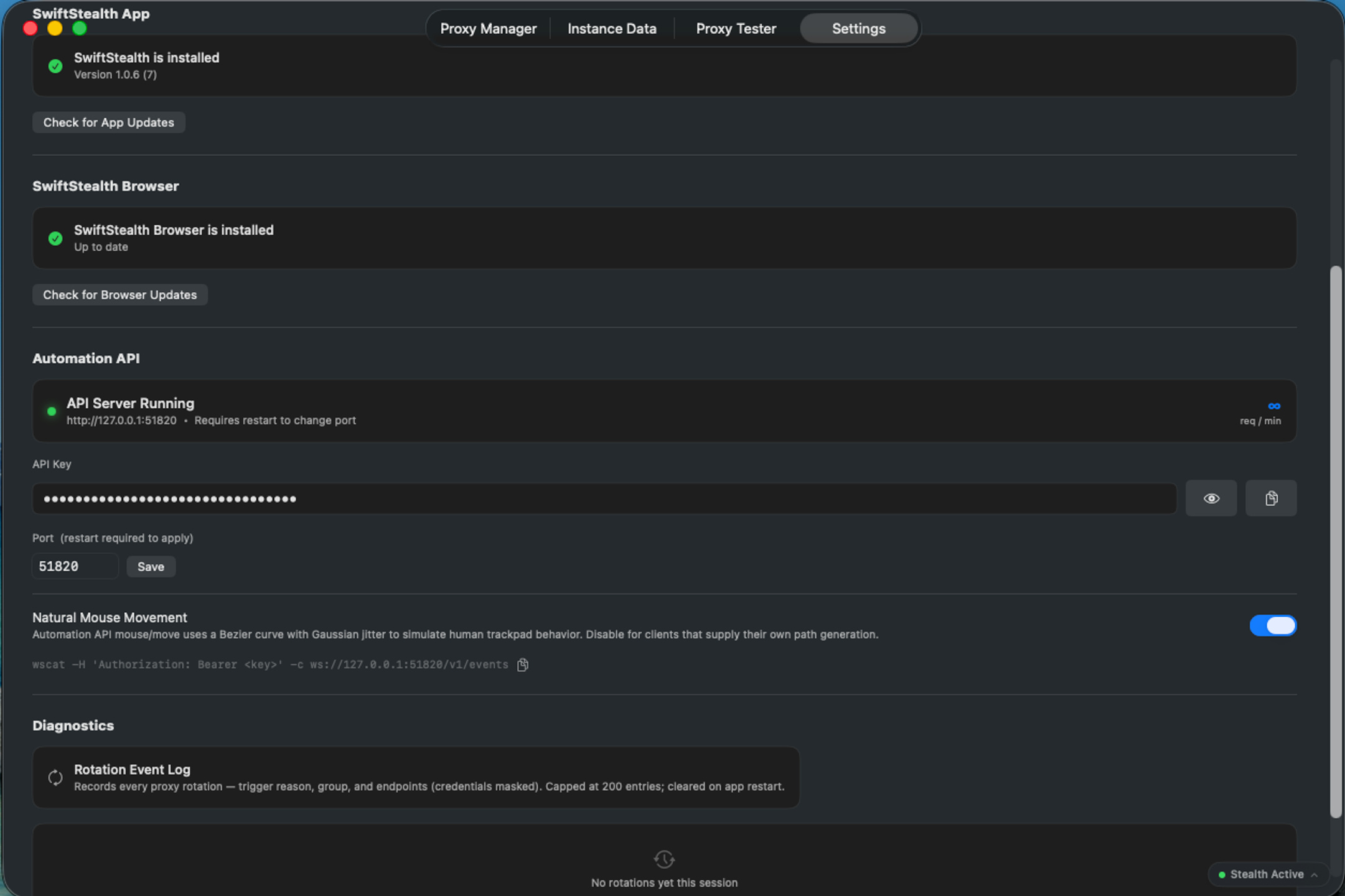Screen dimensions: 1345x896
Task: Click Check for App Updates
Action: [109, 123]
